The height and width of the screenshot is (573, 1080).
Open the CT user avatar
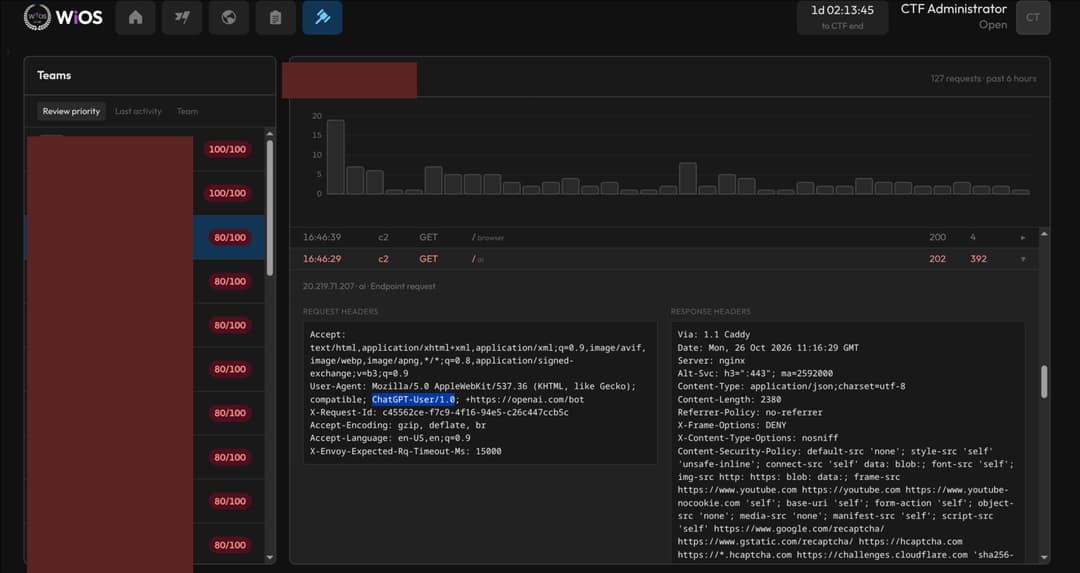1032,18
